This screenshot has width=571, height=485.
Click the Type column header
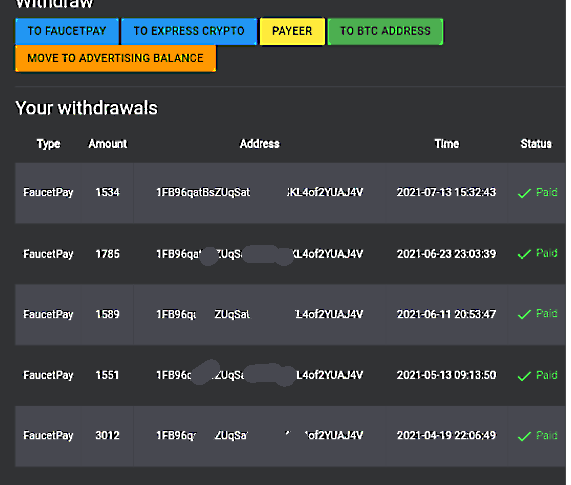coord(48,144)
